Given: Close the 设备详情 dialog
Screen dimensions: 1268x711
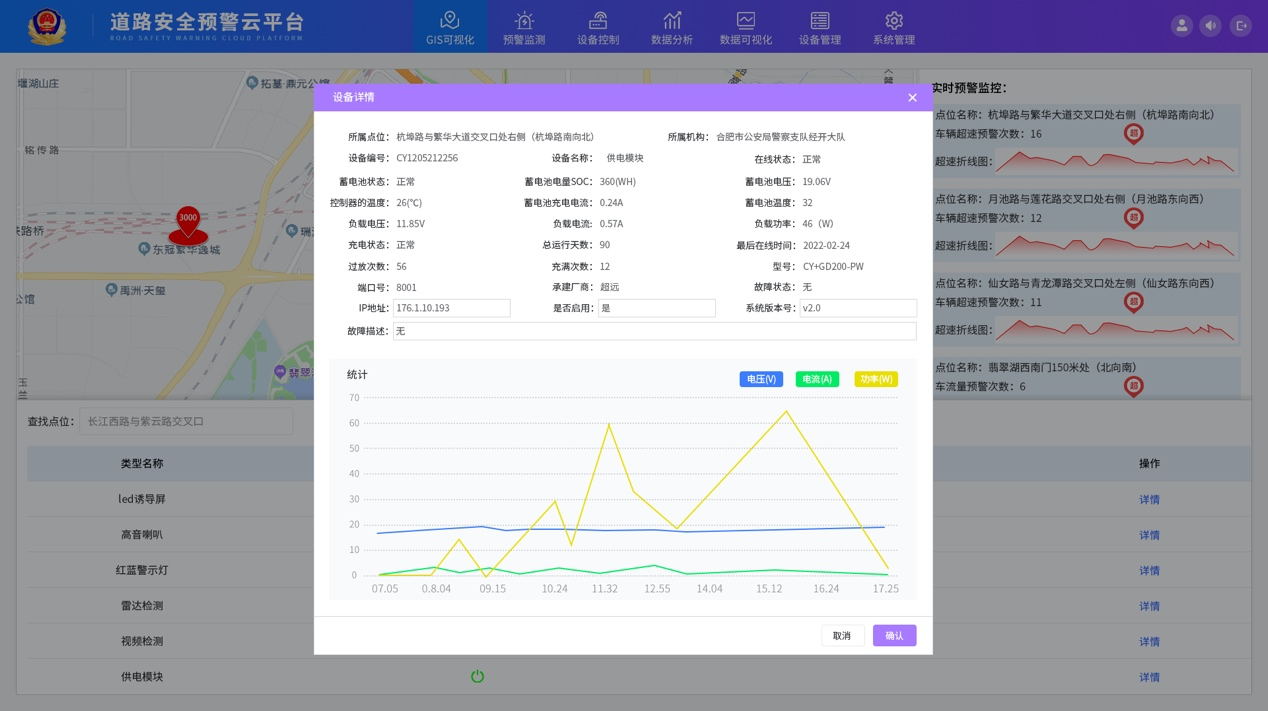Looking at the screenshot, I should tap(912, 98).
